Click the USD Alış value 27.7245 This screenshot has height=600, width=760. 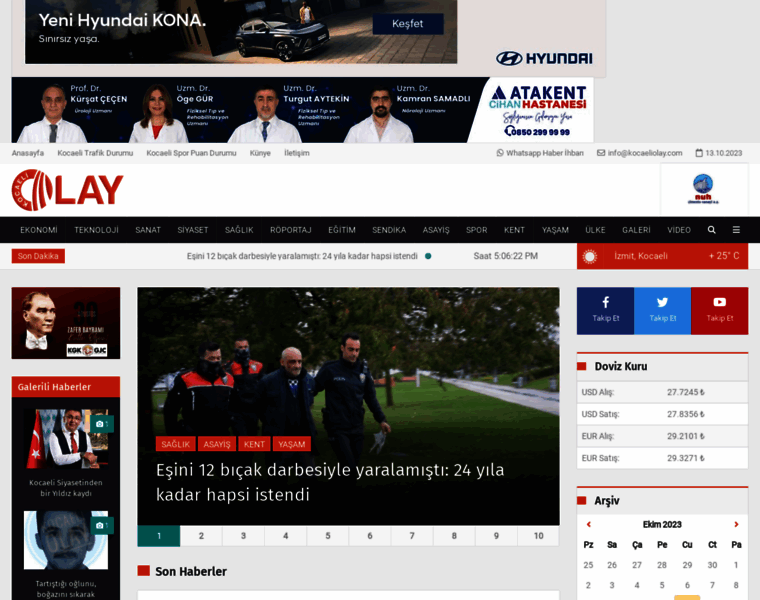coord(686,392)
